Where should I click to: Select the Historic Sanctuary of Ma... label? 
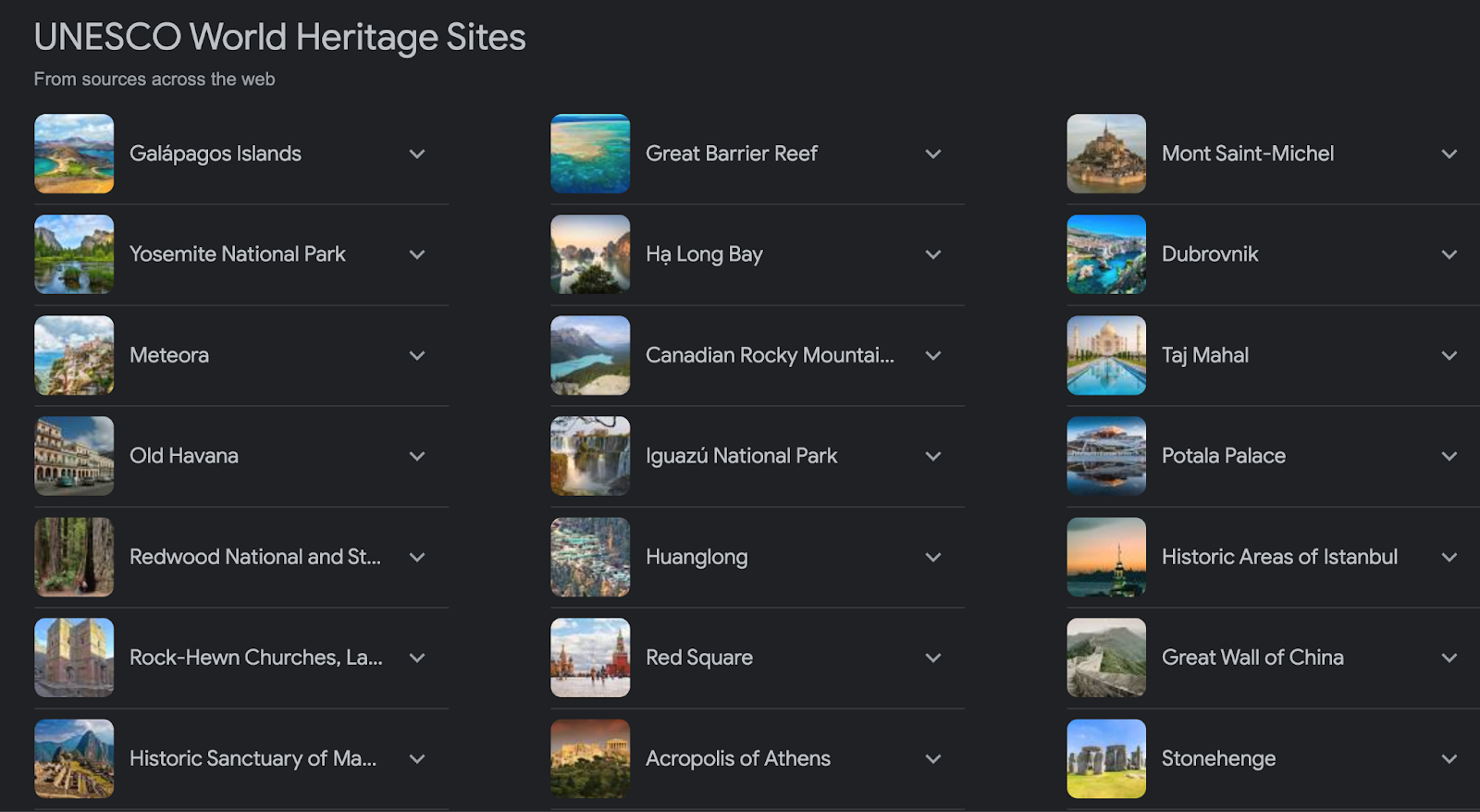[x=253, y=758]
